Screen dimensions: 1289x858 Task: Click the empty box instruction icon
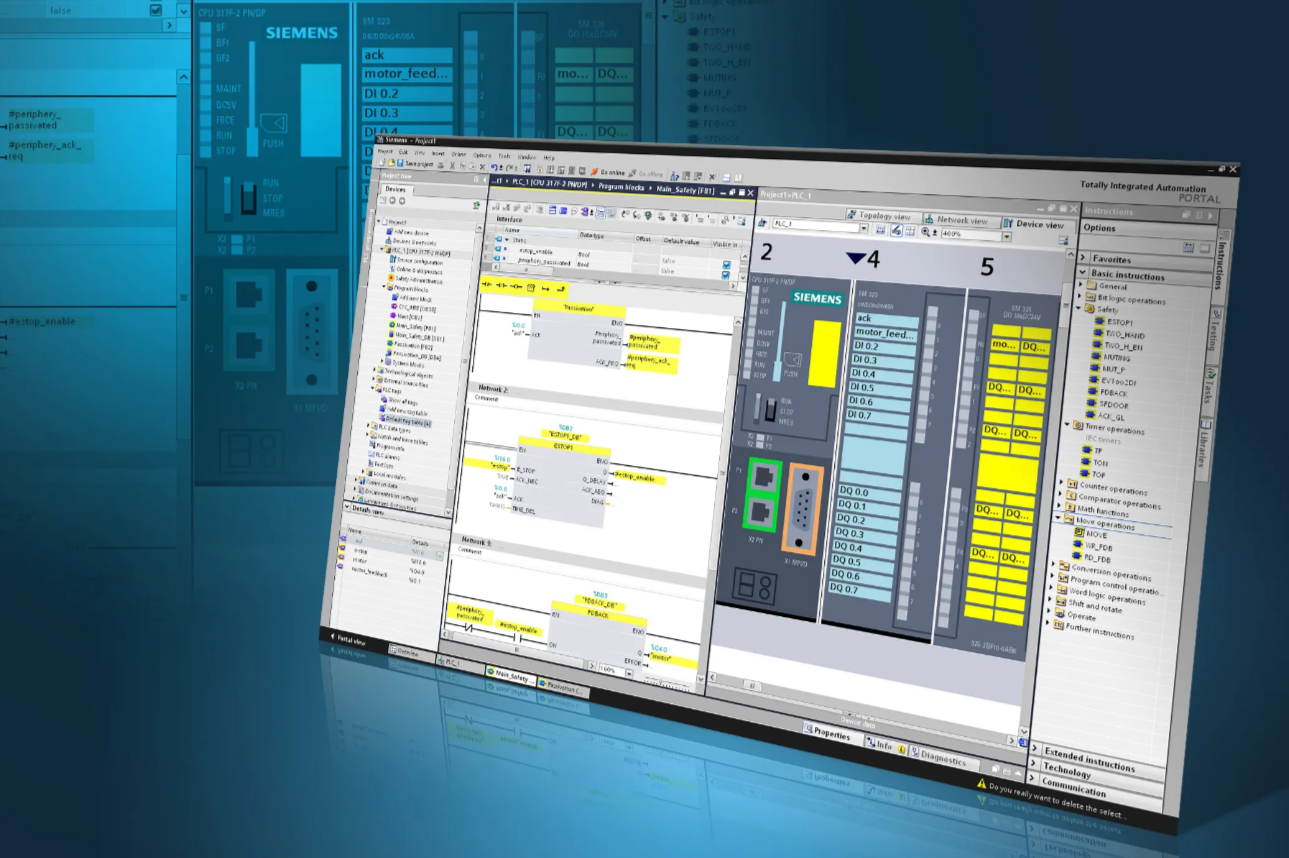[530, 287]
